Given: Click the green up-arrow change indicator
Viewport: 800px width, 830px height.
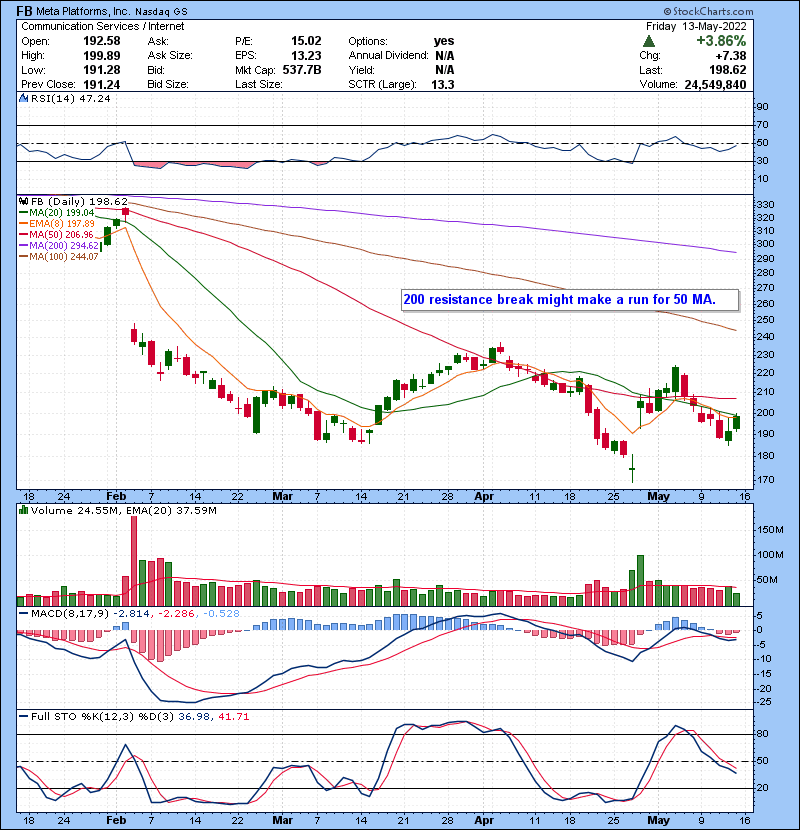Looking at the screenshot, I should [x=649, y=41].
